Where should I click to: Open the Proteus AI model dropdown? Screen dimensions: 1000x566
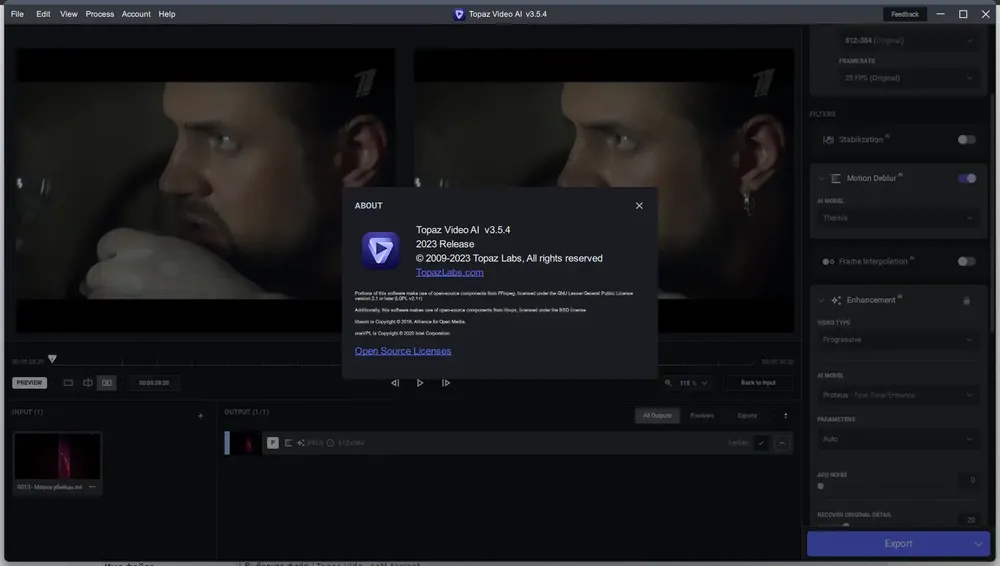click(x=898, y=395)
